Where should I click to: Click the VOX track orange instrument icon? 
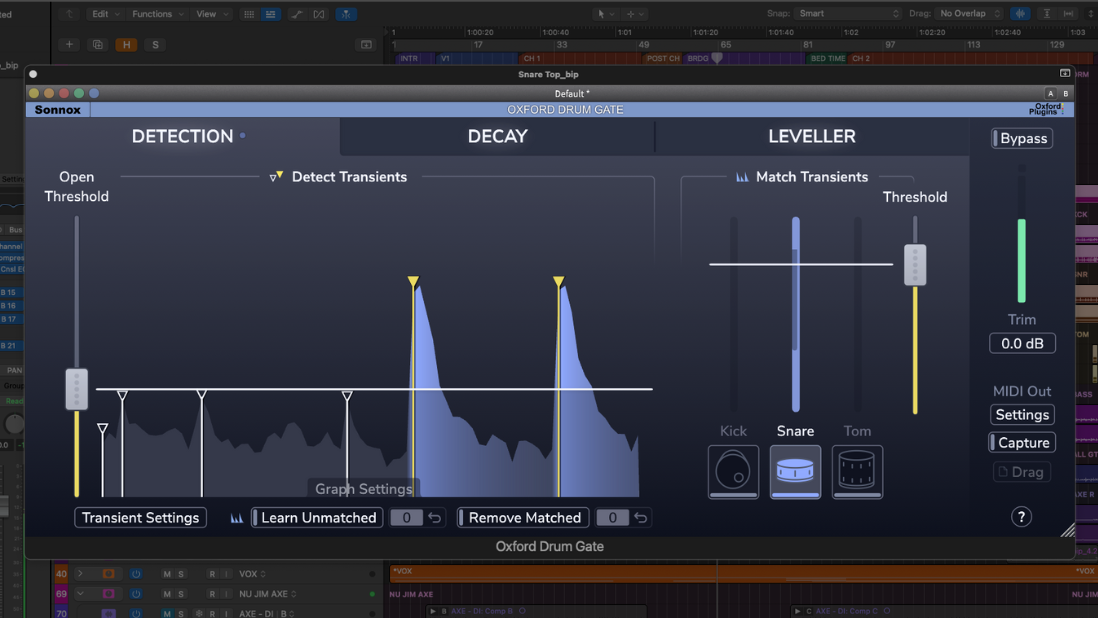(x=109, y=574)
